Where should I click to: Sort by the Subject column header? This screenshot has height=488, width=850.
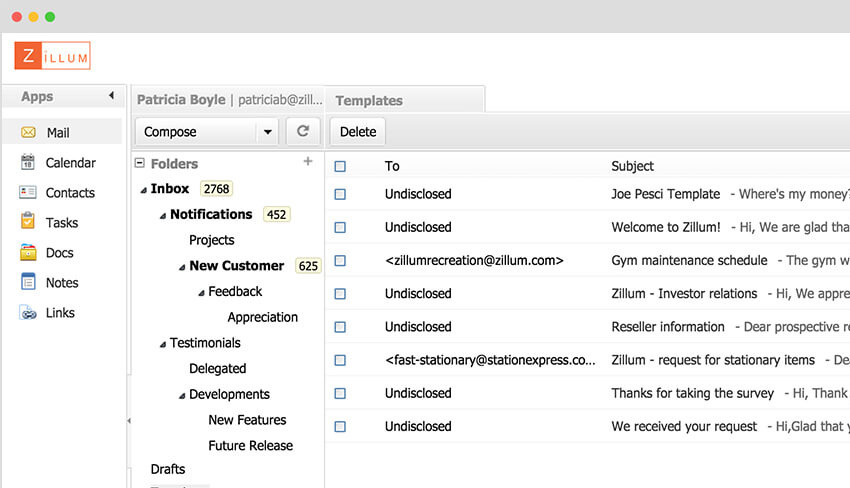(632, 166)
